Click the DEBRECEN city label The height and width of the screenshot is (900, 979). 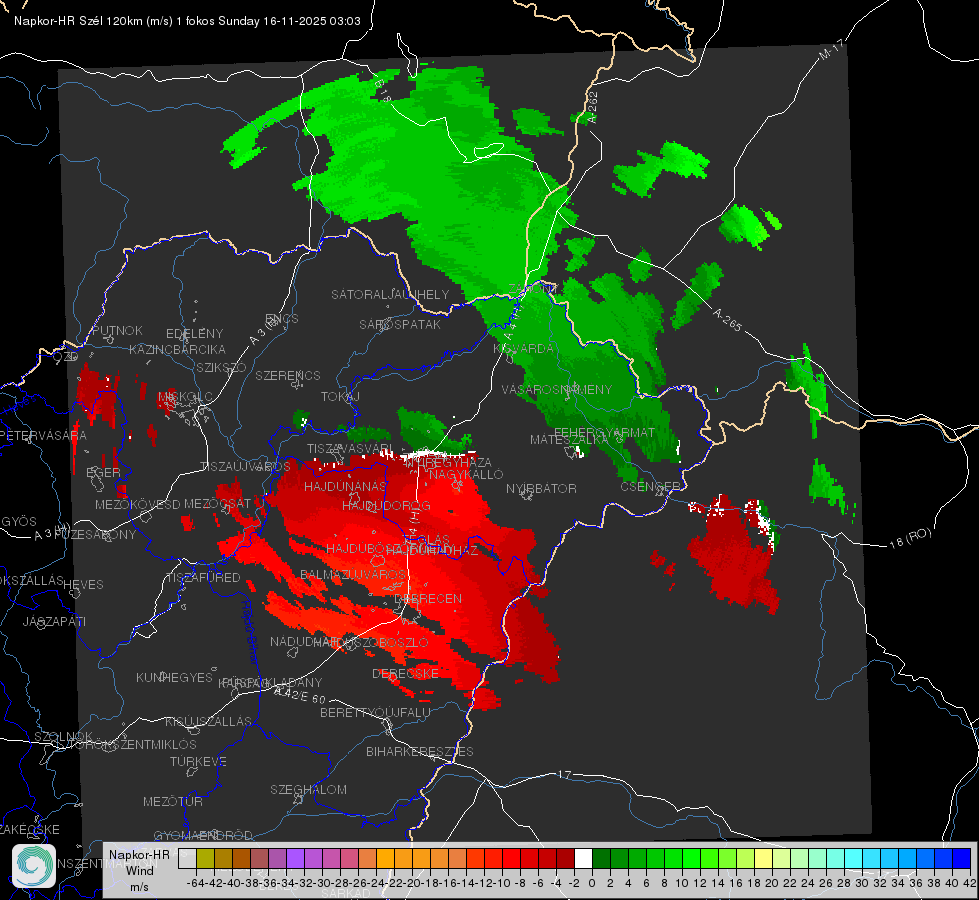428,598
